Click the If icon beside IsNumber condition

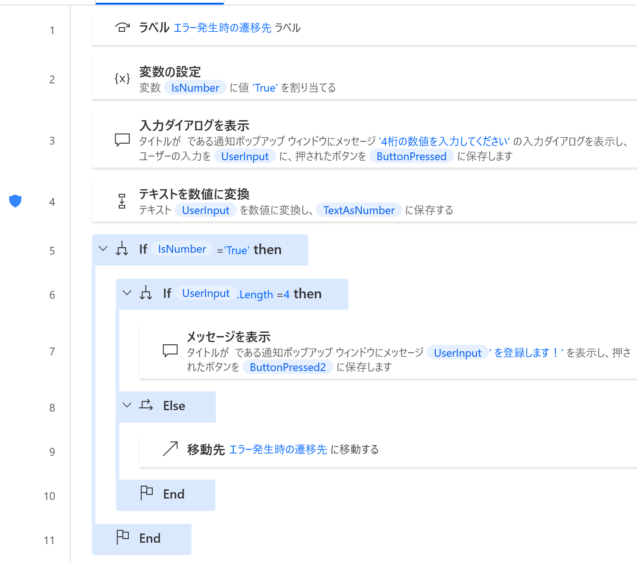tap(121, 249)
